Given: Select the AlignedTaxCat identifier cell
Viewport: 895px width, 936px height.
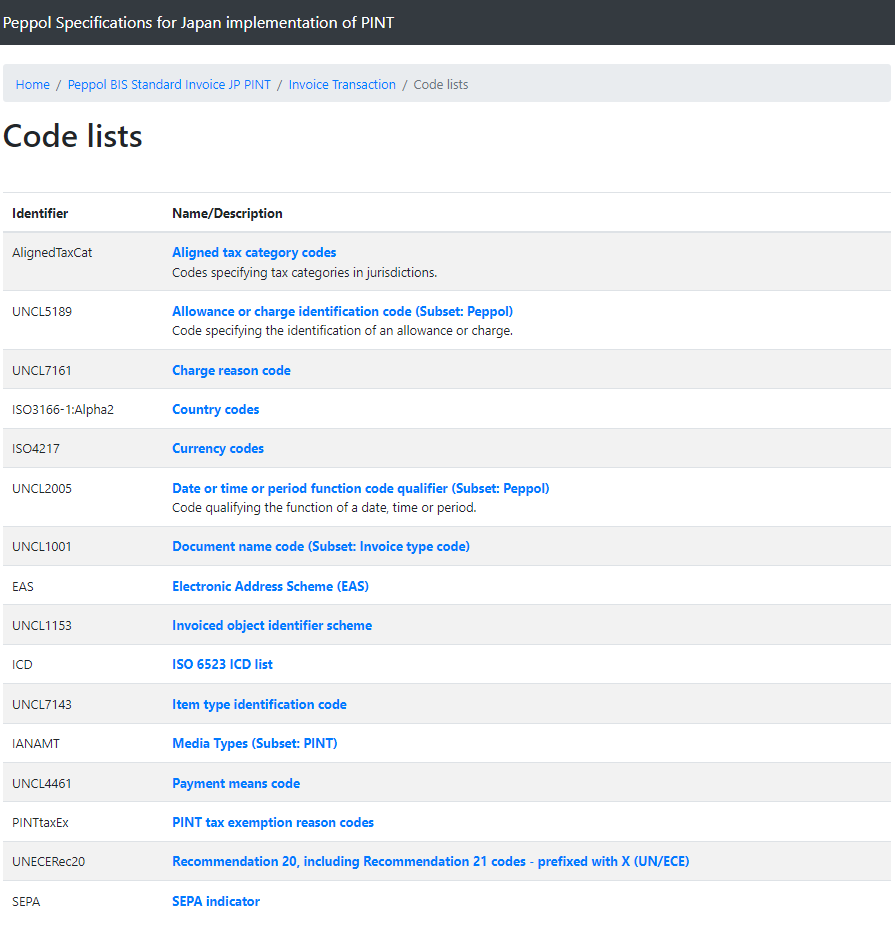Looking at the screenshot, I should [52, 253].
